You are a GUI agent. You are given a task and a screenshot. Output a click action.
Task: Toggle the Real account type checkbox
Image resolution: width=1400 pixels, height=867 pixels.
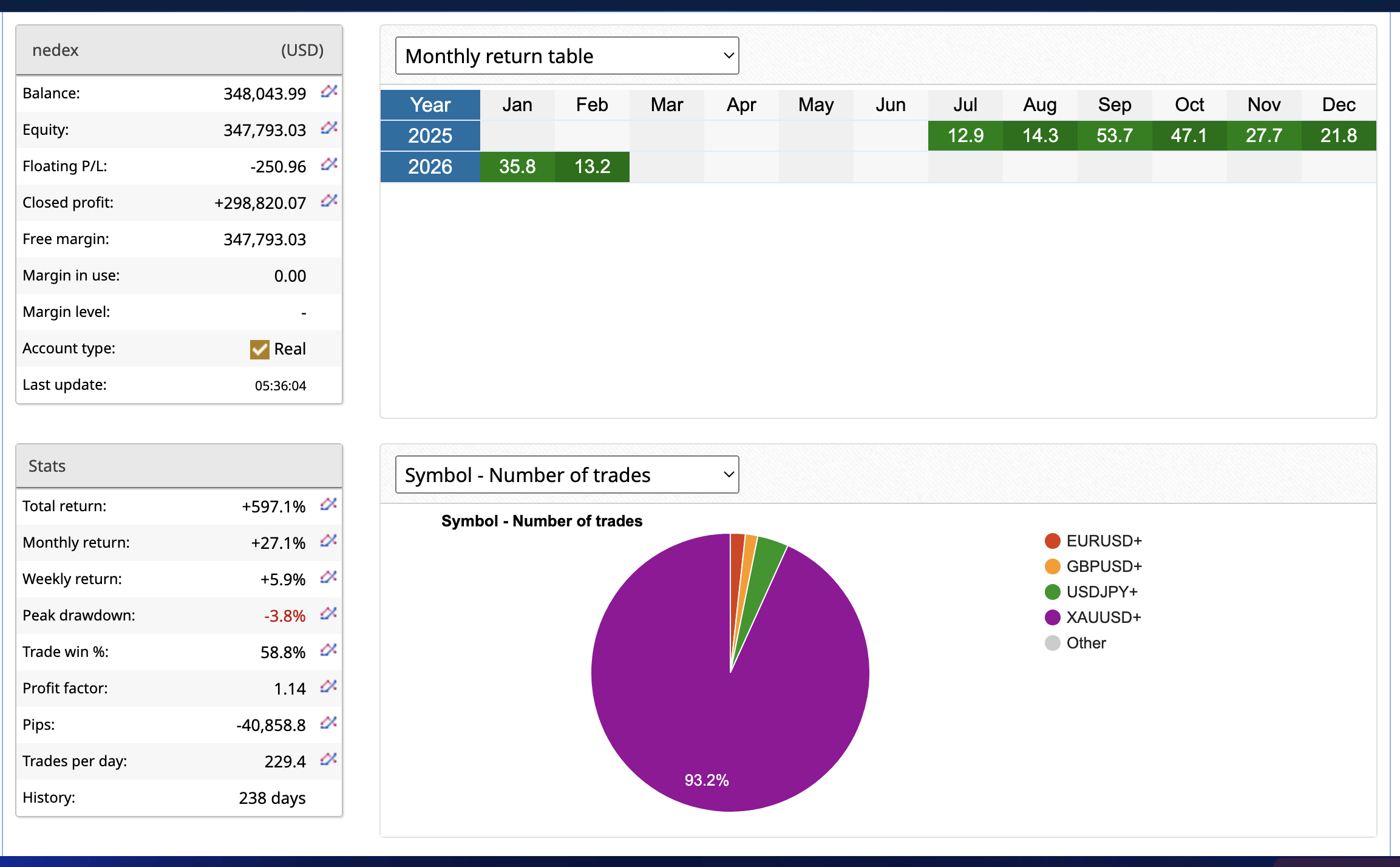point(260,349)
